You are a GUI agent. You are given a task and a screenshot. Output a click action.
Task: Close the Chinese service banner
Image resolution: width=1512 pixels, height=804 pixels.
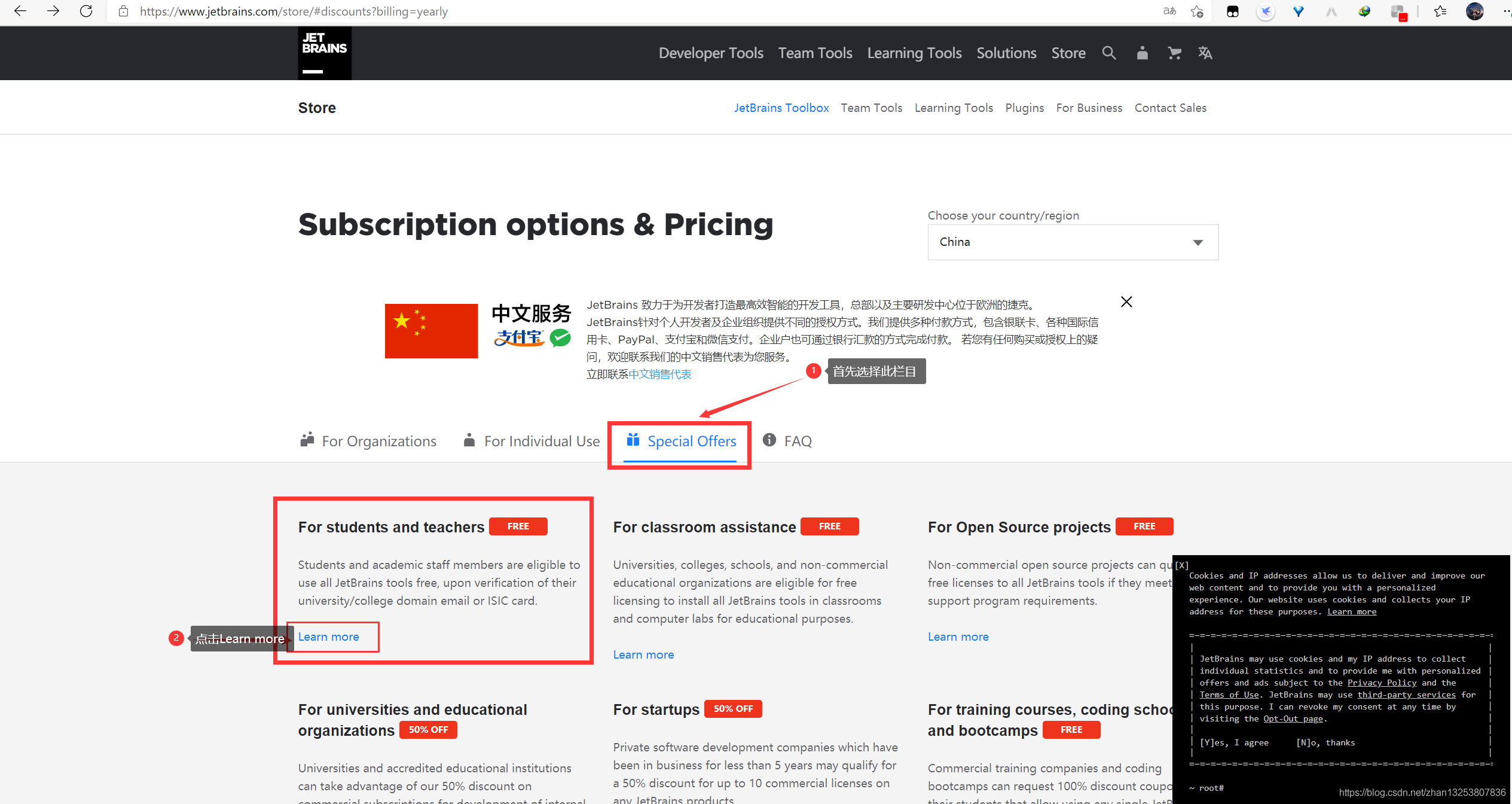click(x=1126, y=302)
